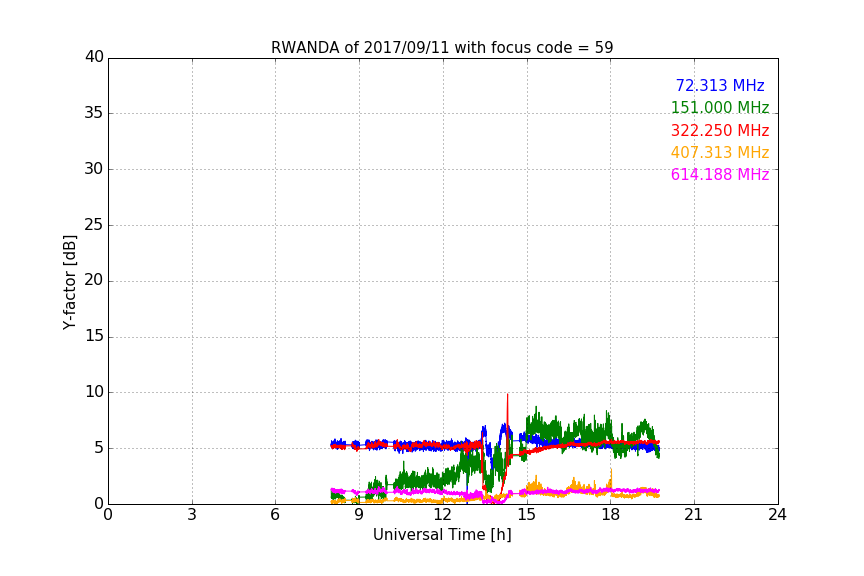Click the y-axis tick label 30
864x576 pixels.
(94, 169)
